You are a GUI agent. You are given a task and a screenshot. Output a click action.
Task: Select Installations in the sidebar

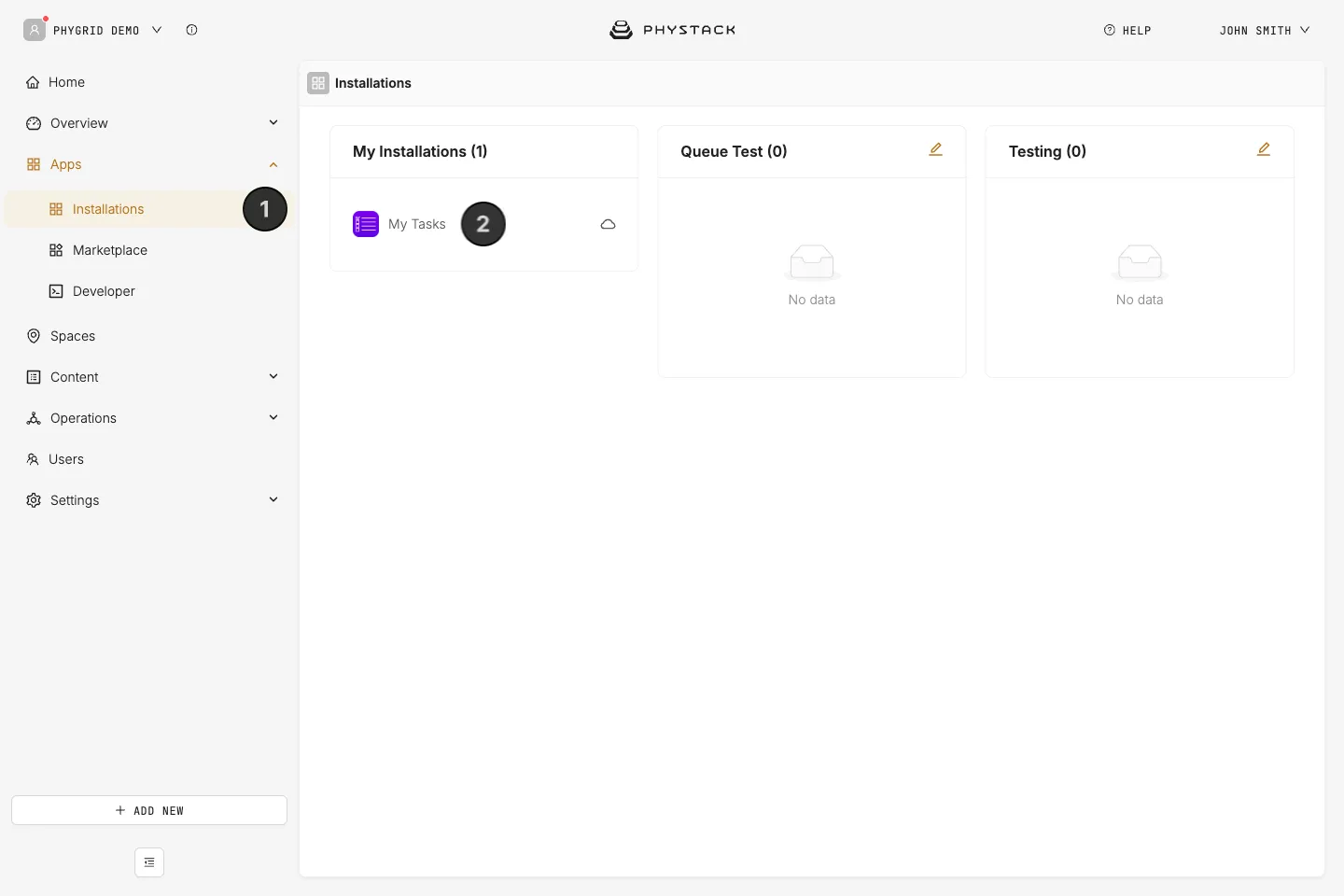coord(149,209)
